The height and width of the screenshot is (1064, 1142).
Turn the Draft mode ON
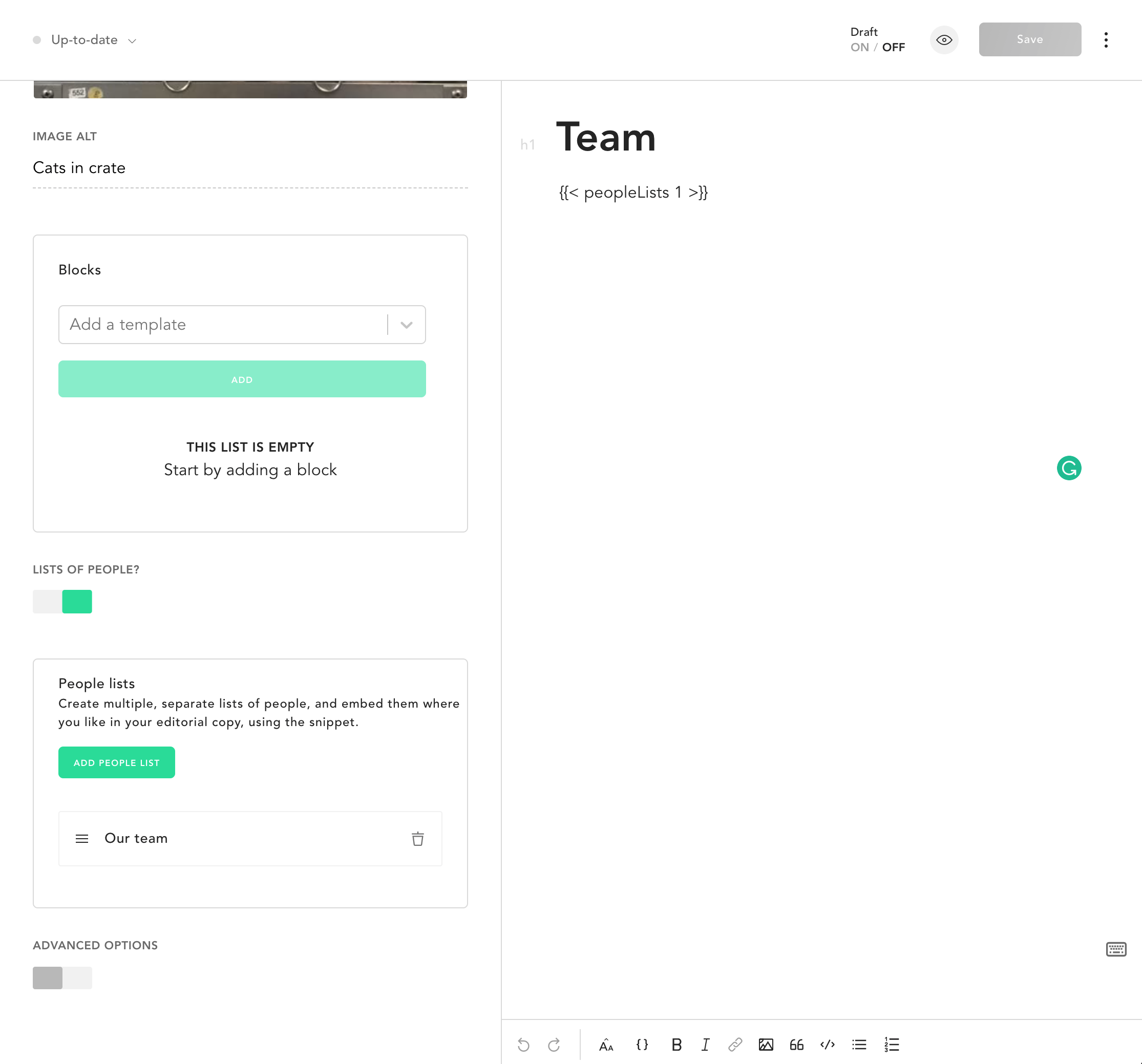859,48
